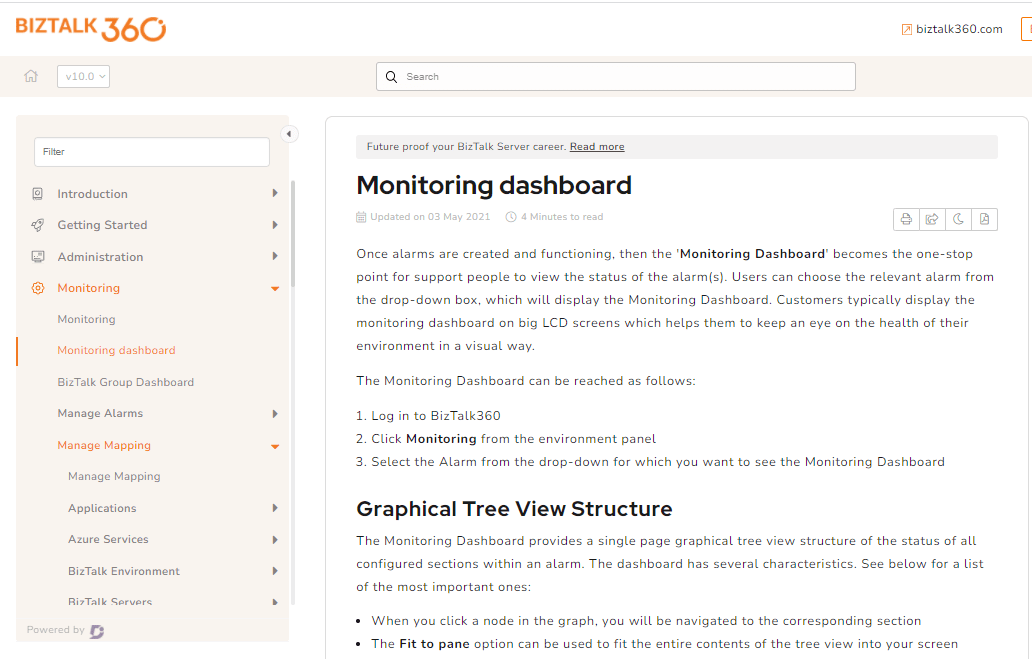
Task: Share this article via the share icon
Action: pos(932,218)
